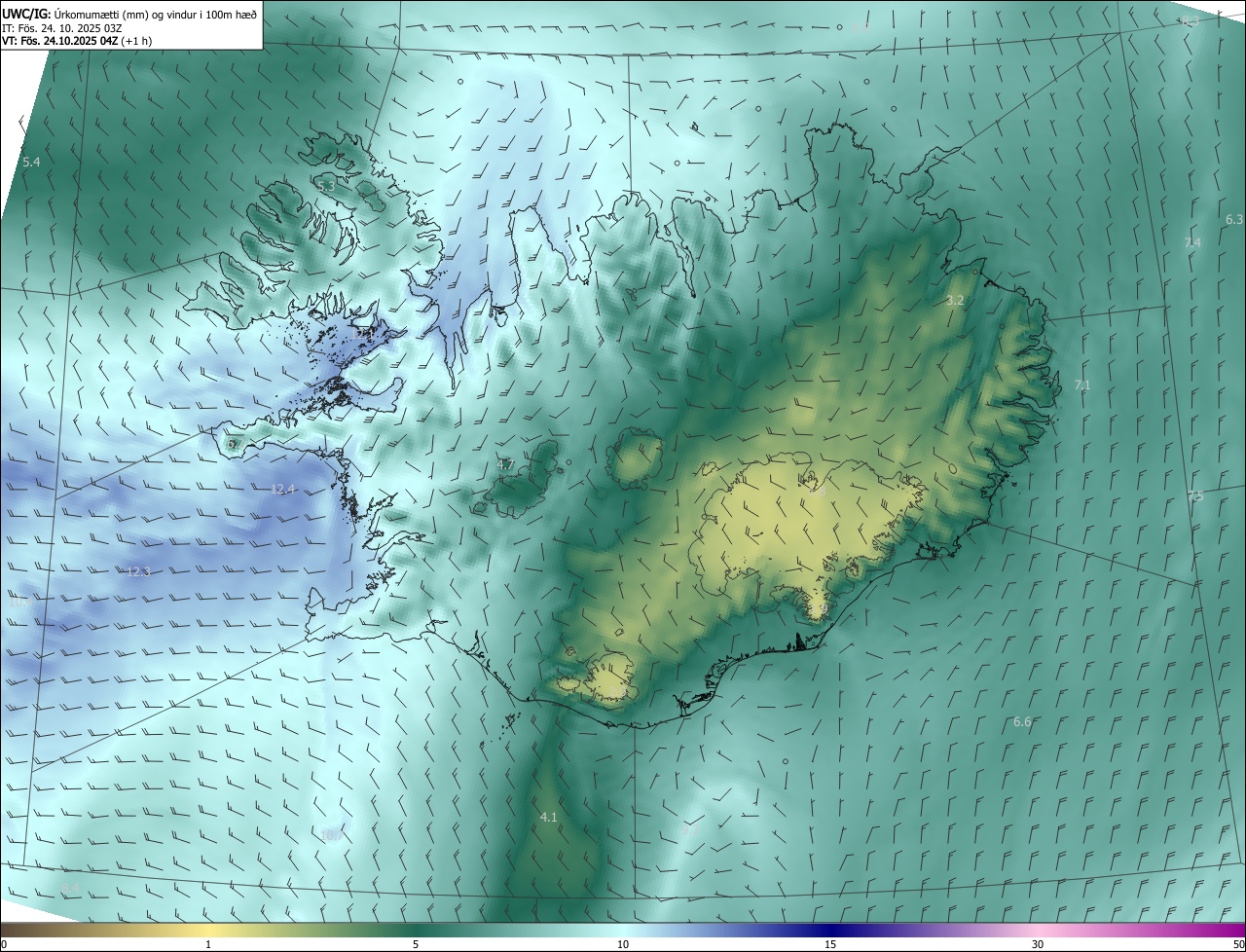
Task: Click the colorbar tick label '5'
Action: [416, 944]
